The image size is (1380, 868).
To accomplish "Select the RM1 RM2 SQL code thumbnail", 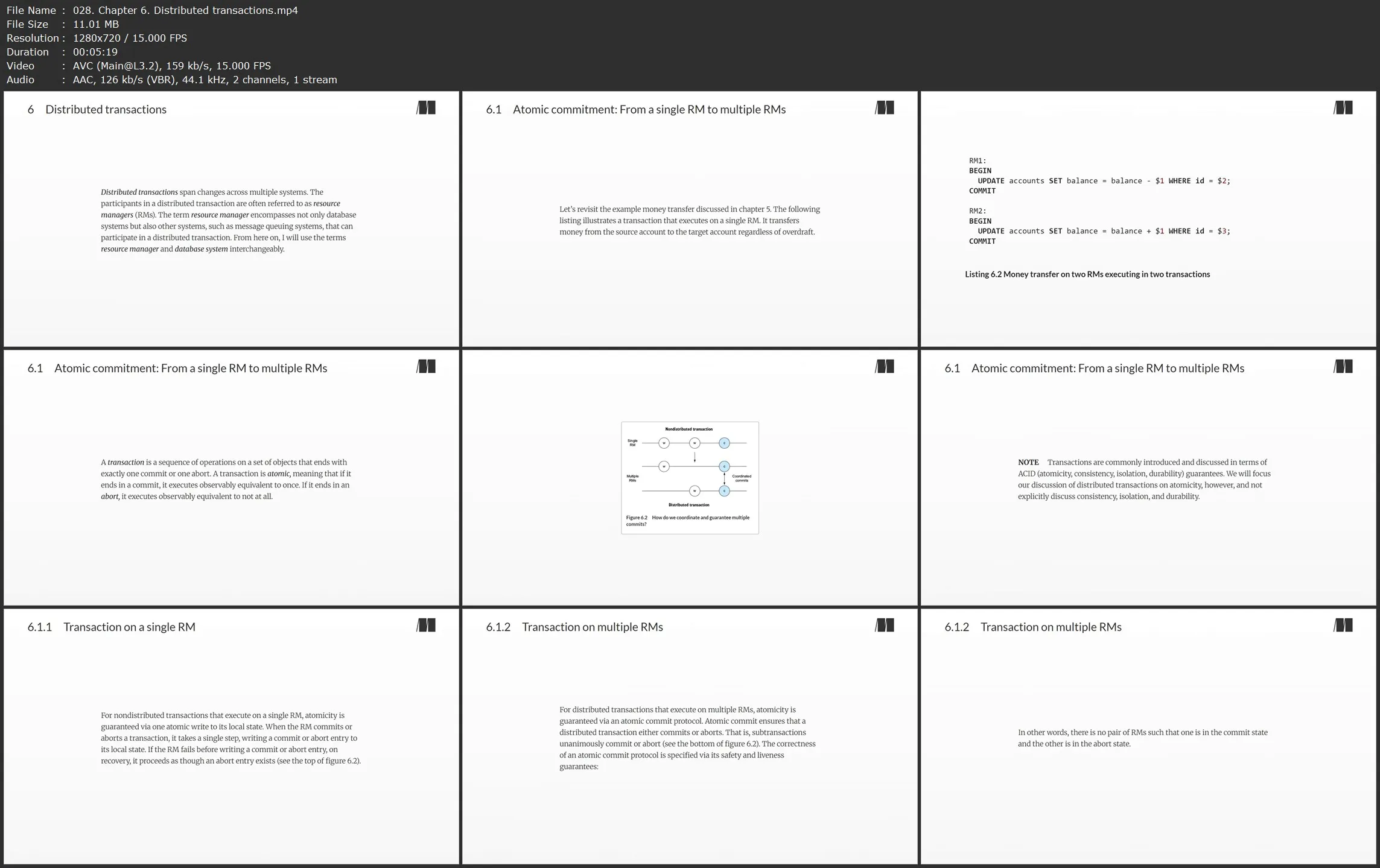I will 1099,201.
